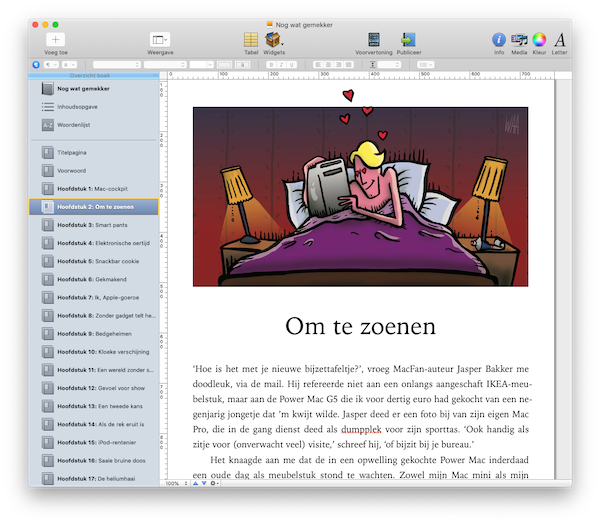Toggle bold formatting
This screenshot has width=600, height=524.
coord(271,65)
